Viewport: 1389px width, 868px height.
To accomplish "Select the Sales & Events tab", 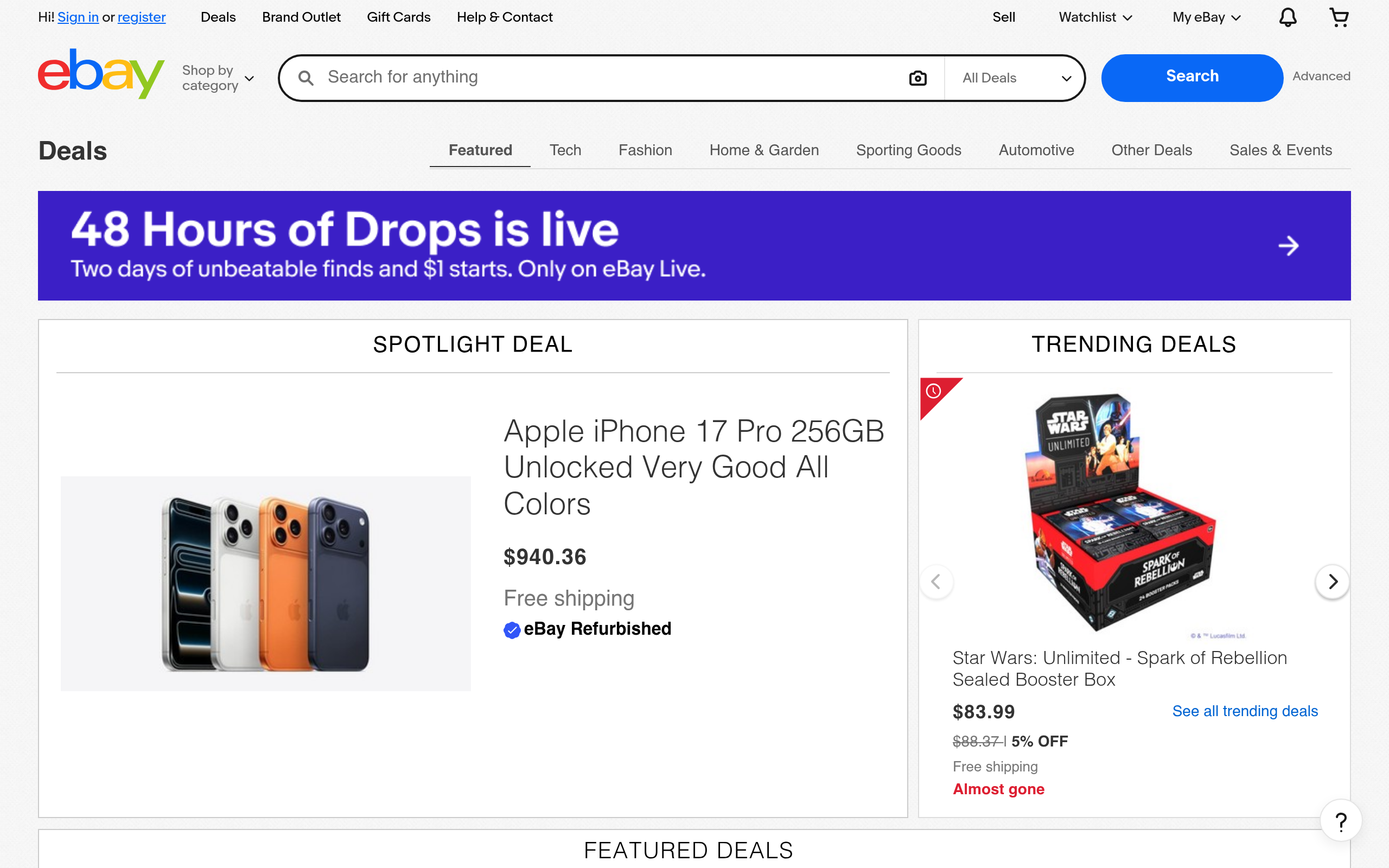I will [1280, 150].
